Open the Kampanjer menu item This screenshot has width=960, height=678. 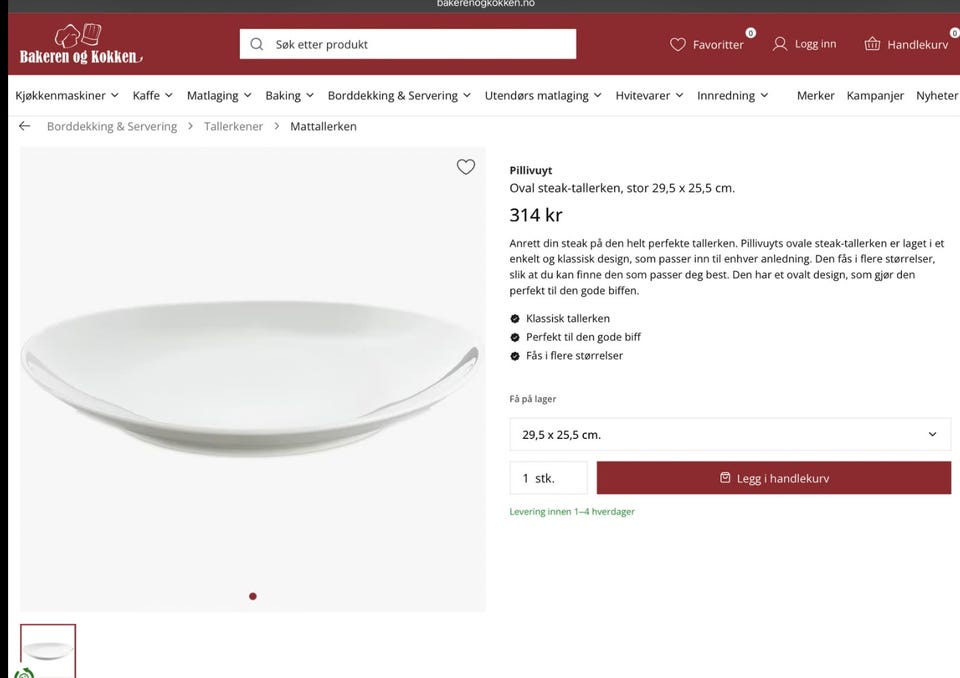(875, 96)
